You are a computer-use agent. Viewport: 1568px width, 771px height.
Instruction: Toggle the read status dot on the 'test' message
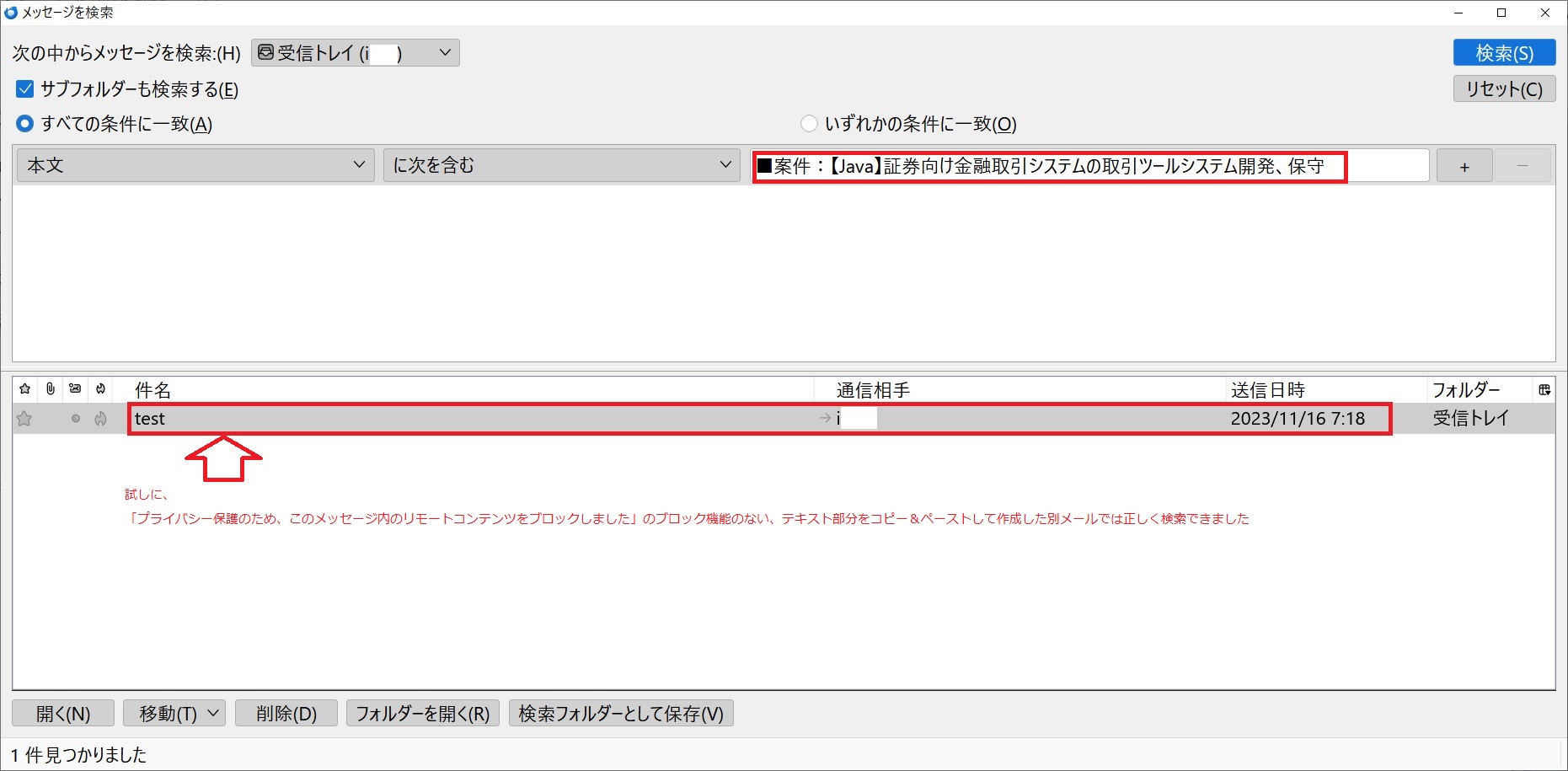76,419
